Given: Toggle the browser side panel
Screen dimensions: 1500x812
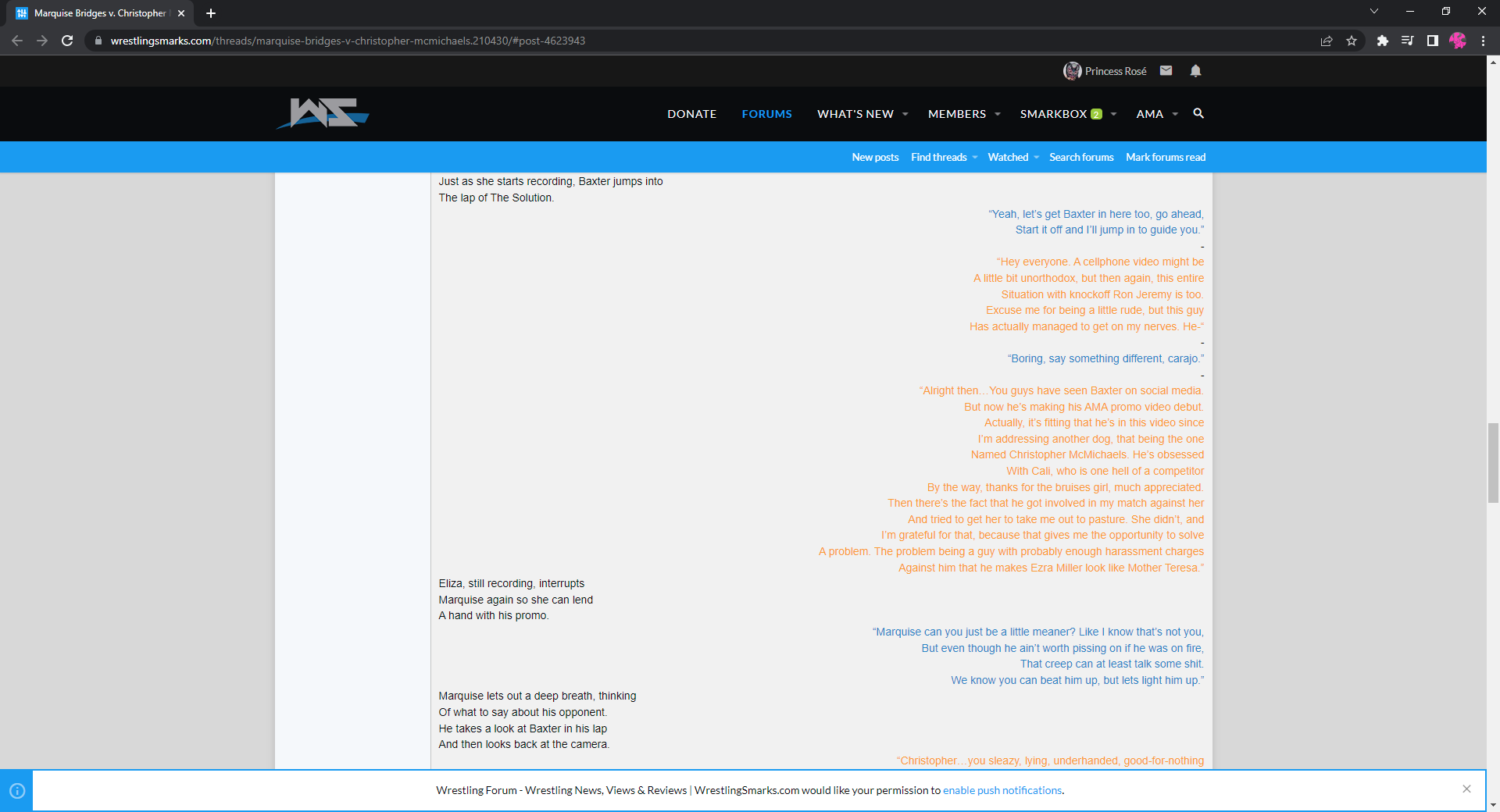Looking at the screenshot, I should [1433, 41].
